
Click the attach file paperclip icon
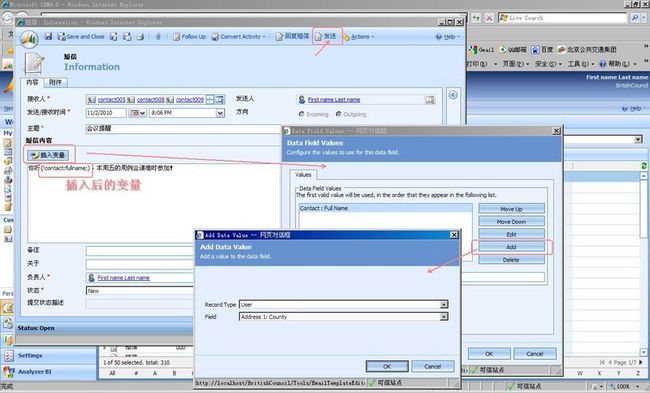click(x=158, y=36)
